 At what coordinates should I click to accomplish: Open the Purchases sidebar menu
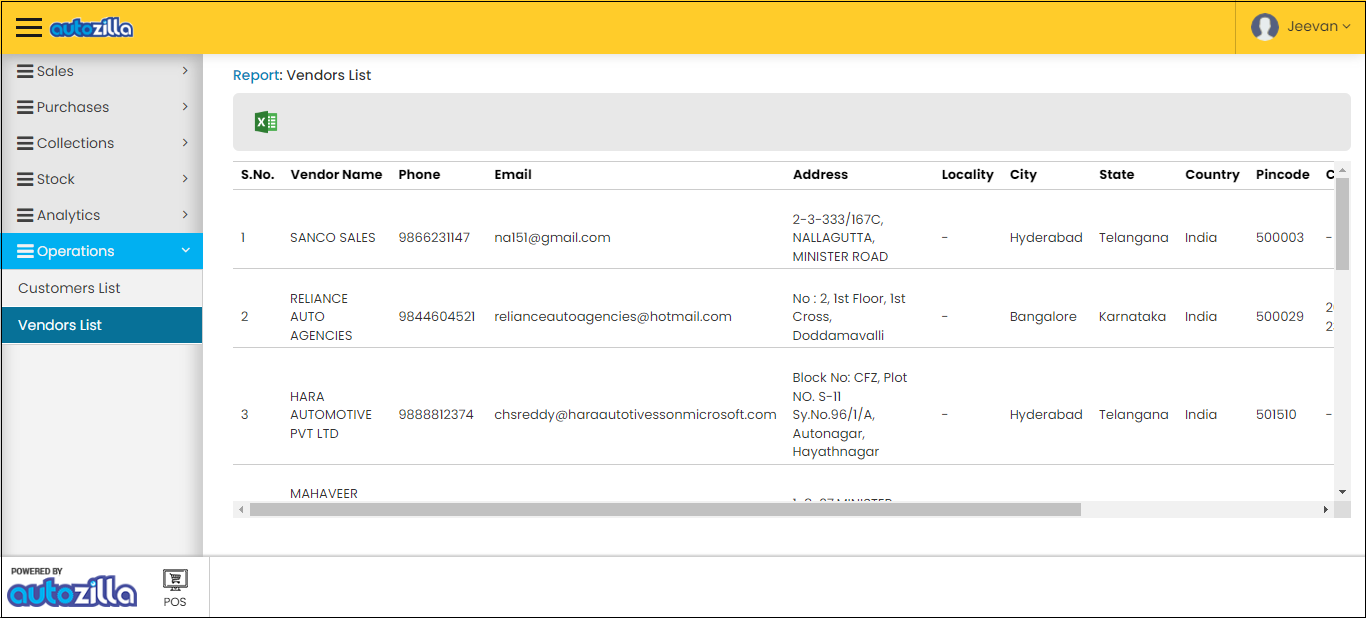[x=102, y=107]
